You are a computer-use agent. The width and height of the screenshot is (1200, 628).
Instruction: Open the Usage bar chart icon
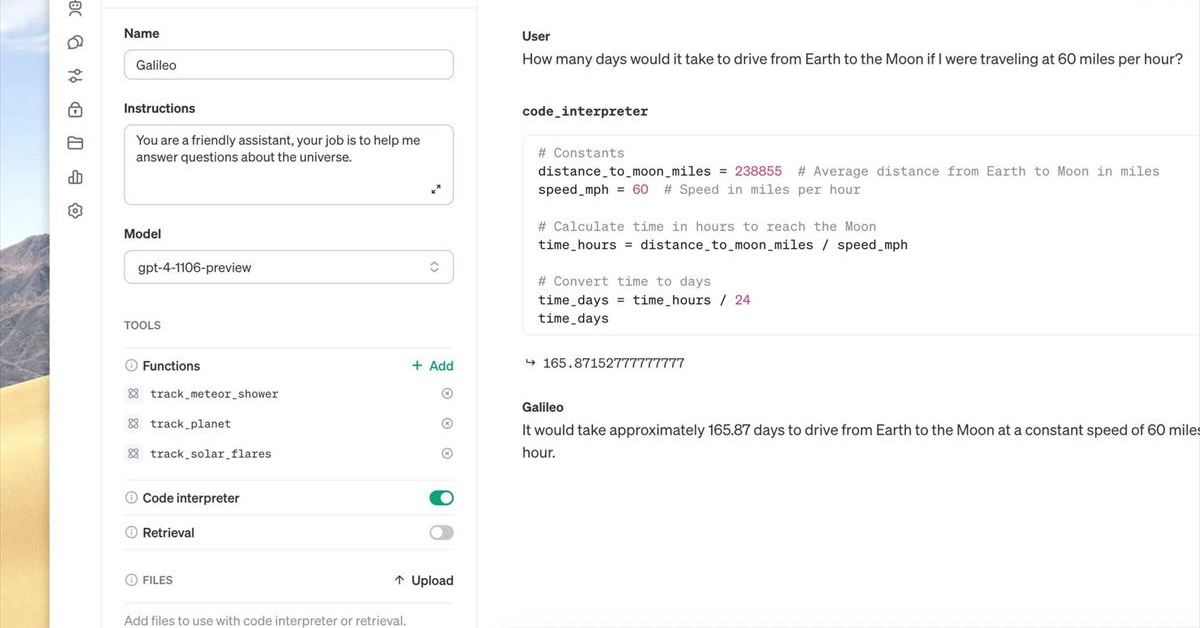click(x=75, y=177)
